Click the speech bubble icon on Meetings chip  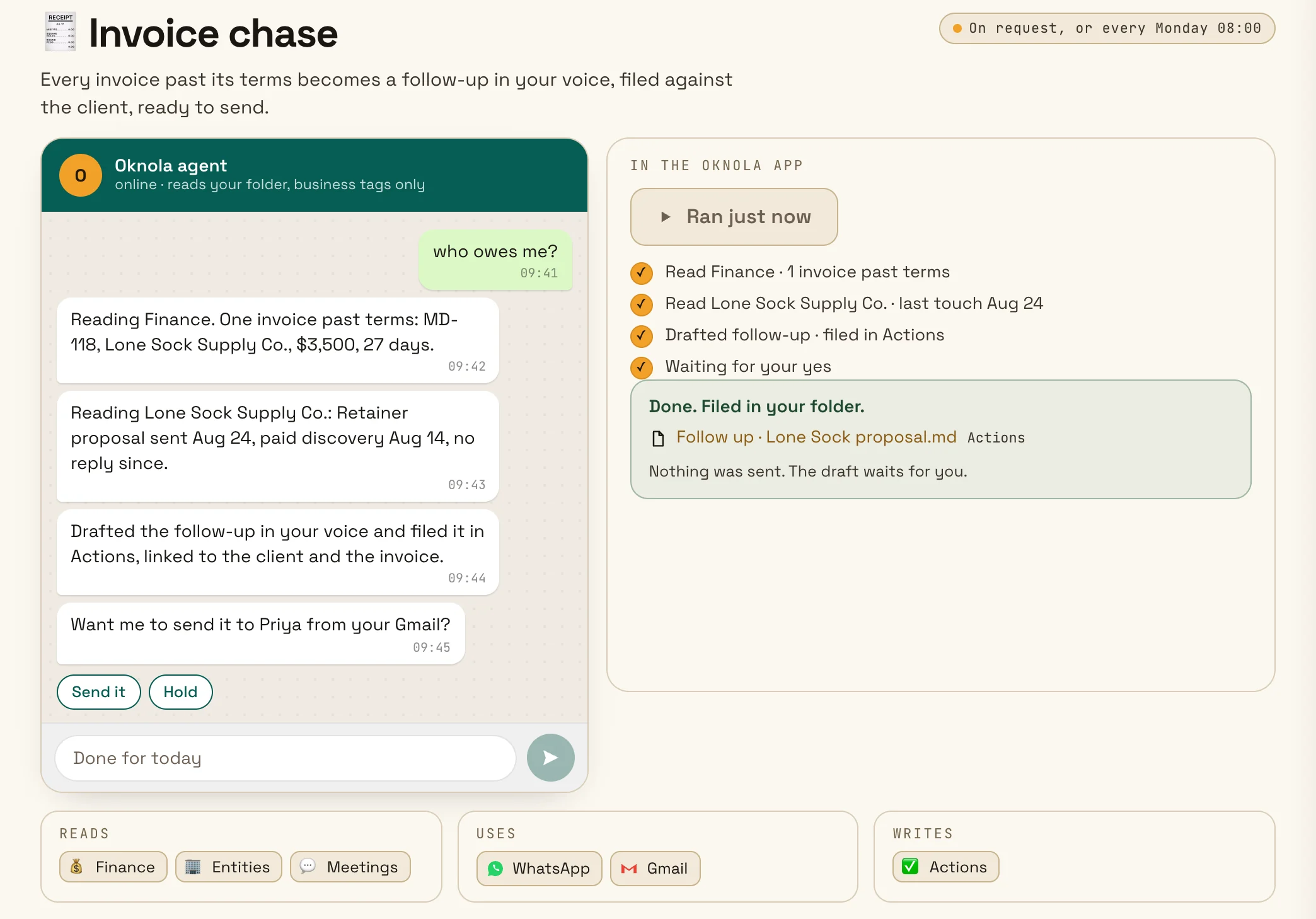point(308,867)
